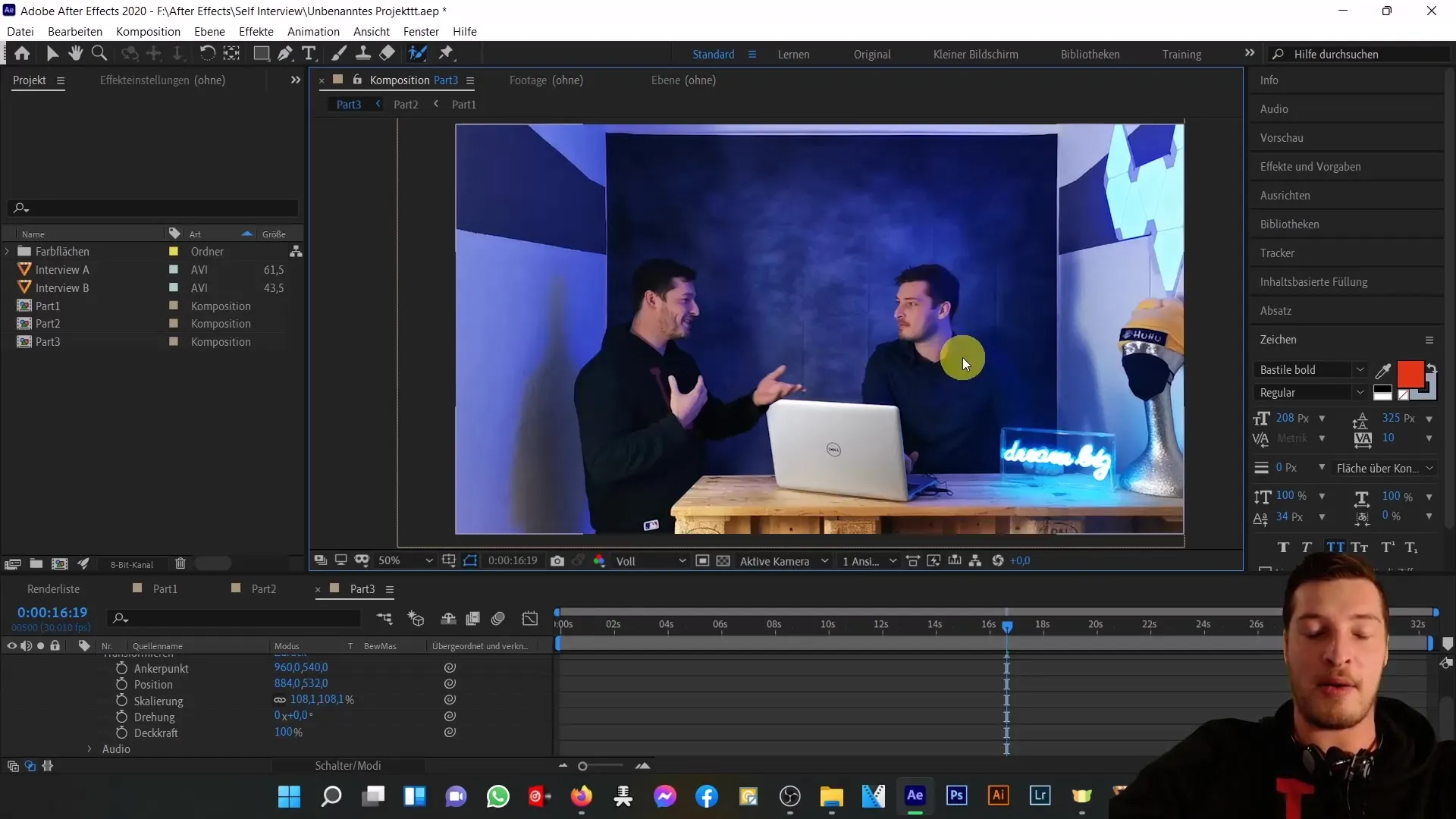This screenshot has width=1456, height=819.
Task: Select the Brush tool
Action: (x=339, y=53)
